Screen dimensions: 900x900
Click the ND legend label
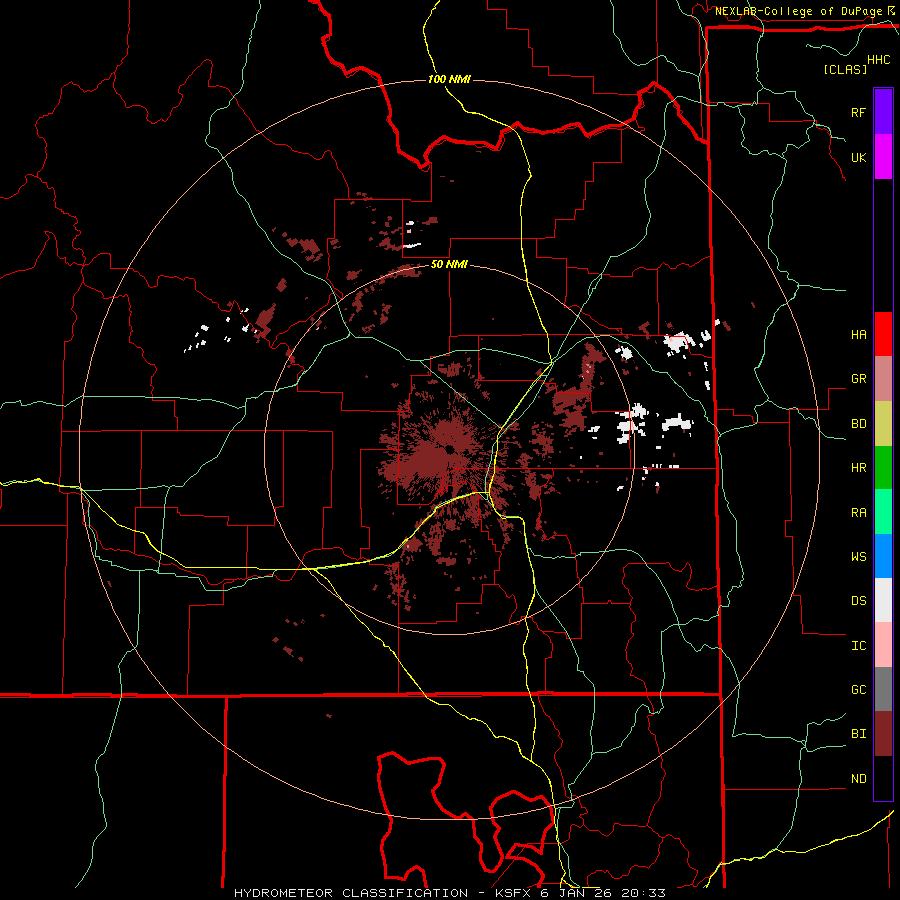858,779
